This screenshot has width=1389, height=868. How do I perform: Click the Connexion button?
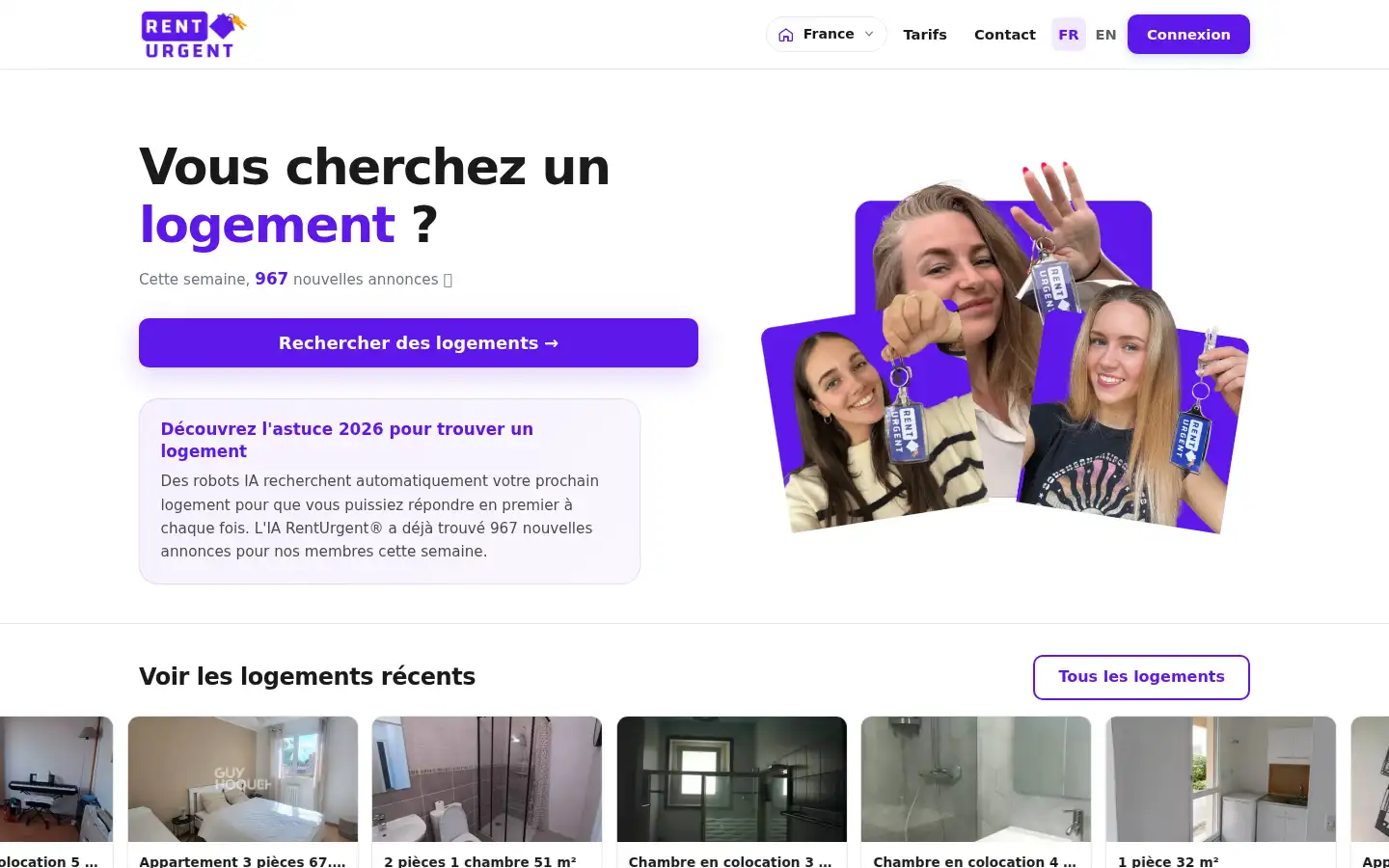pyautogui.click(x=1188, y=35)
